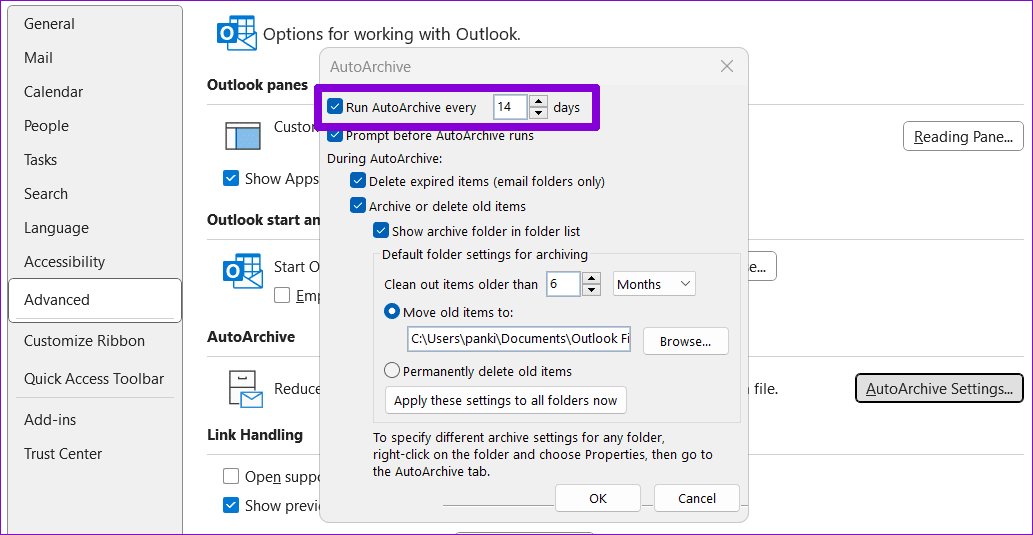Open Quick Access Toolbar category
The image size is (1033, 535).
[x=94, y=379]
